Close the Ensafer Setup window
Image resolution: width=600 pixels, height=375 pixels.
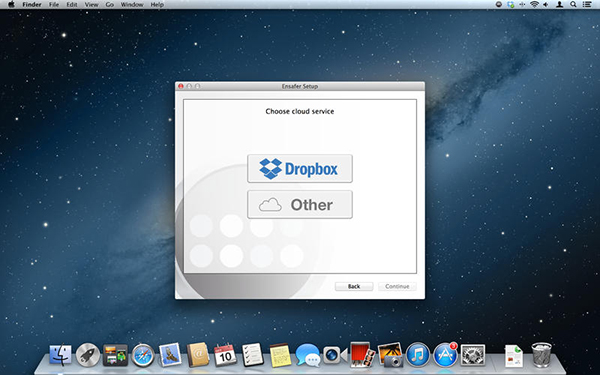(x=181, y=86)
